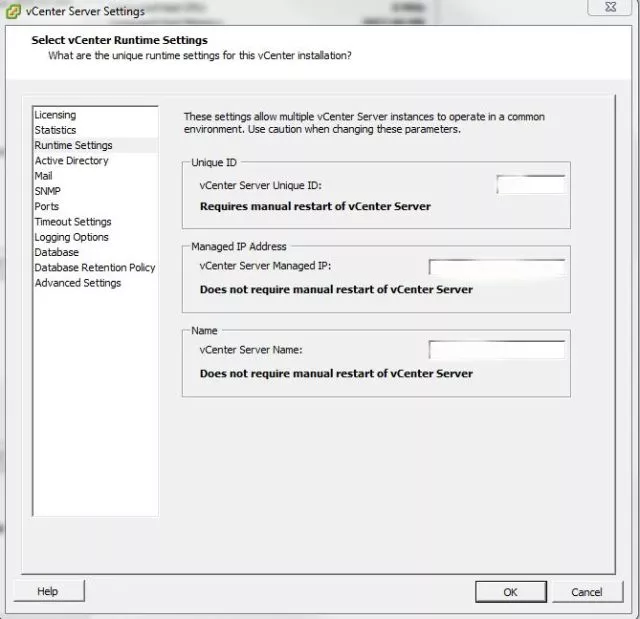Click the vCenter Server Managed IP field
The width and height of the screenshot is (640, 619).
(497, 268)
